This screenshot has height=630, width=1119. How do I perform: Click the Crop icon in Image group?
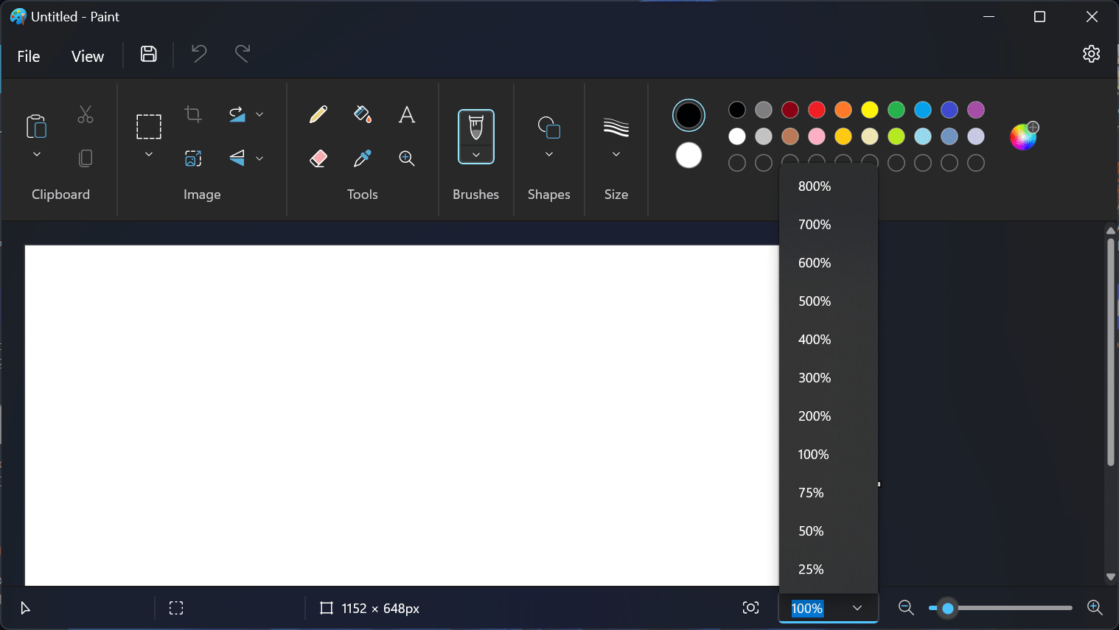[x=193, y=113]
